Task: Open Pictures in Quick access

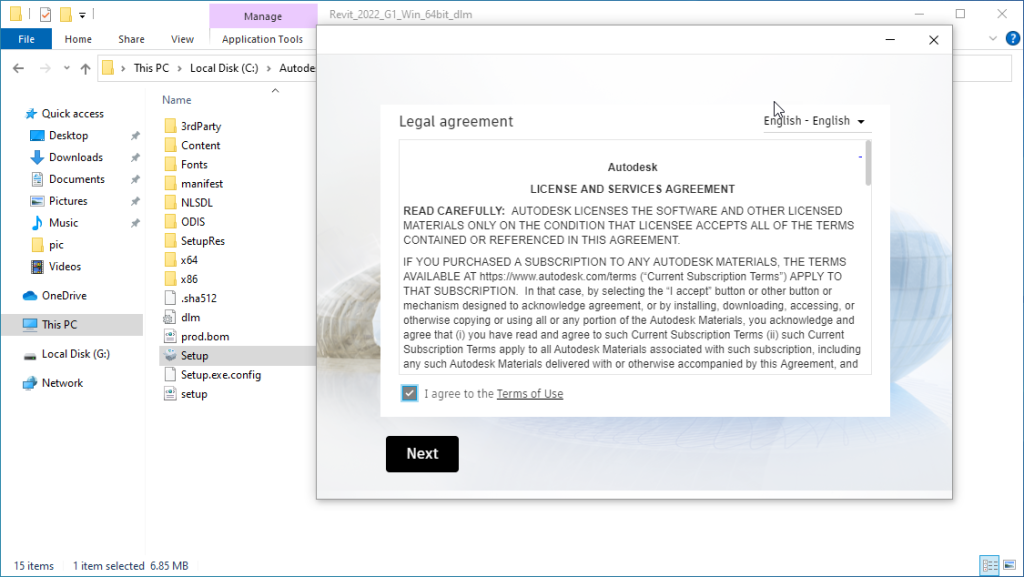Action: coord(68,201)
